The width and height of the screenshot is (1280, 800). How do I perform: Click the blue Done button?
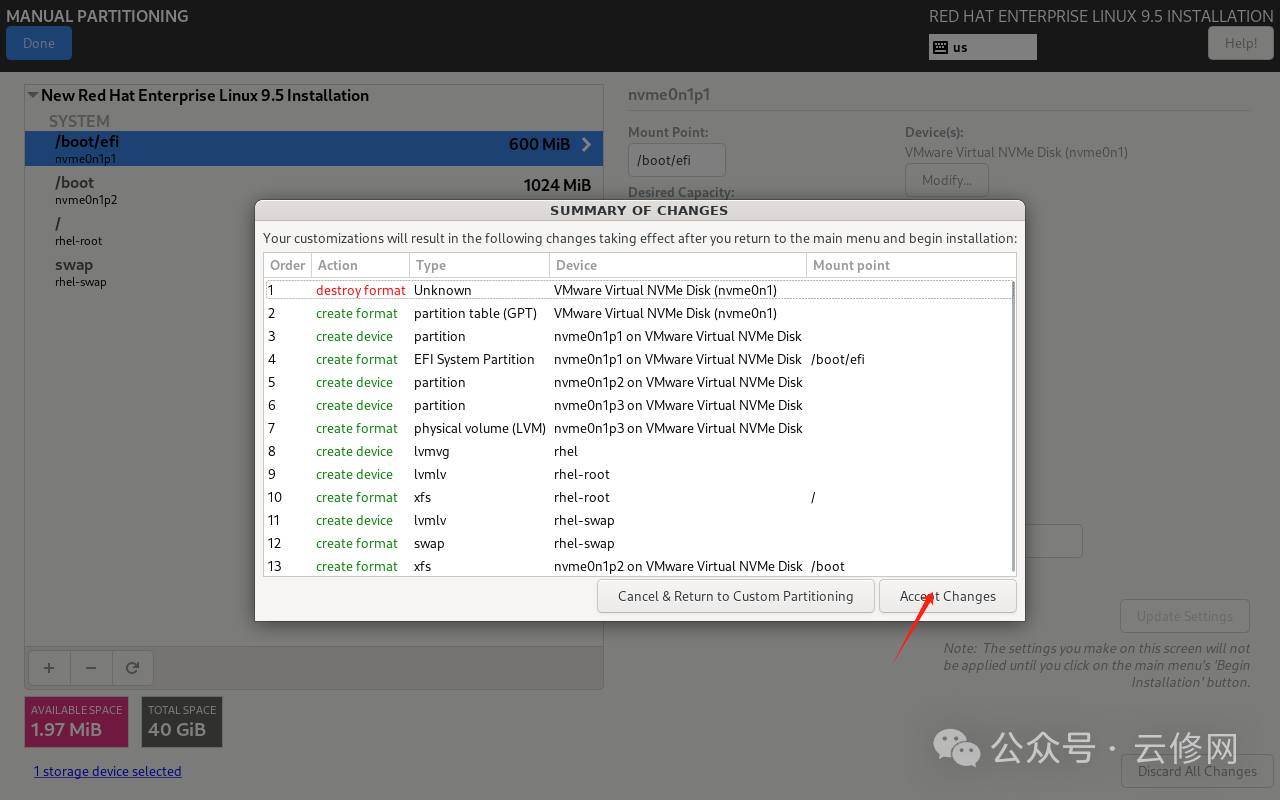39,43
